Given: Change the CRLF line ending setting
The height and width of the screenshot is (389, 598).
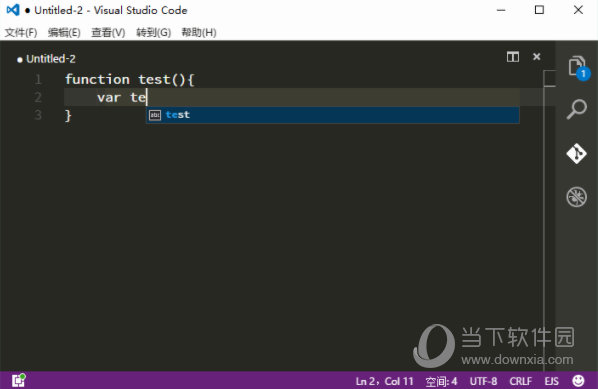Looking at the screenshot, I should [x=521, y=381].
